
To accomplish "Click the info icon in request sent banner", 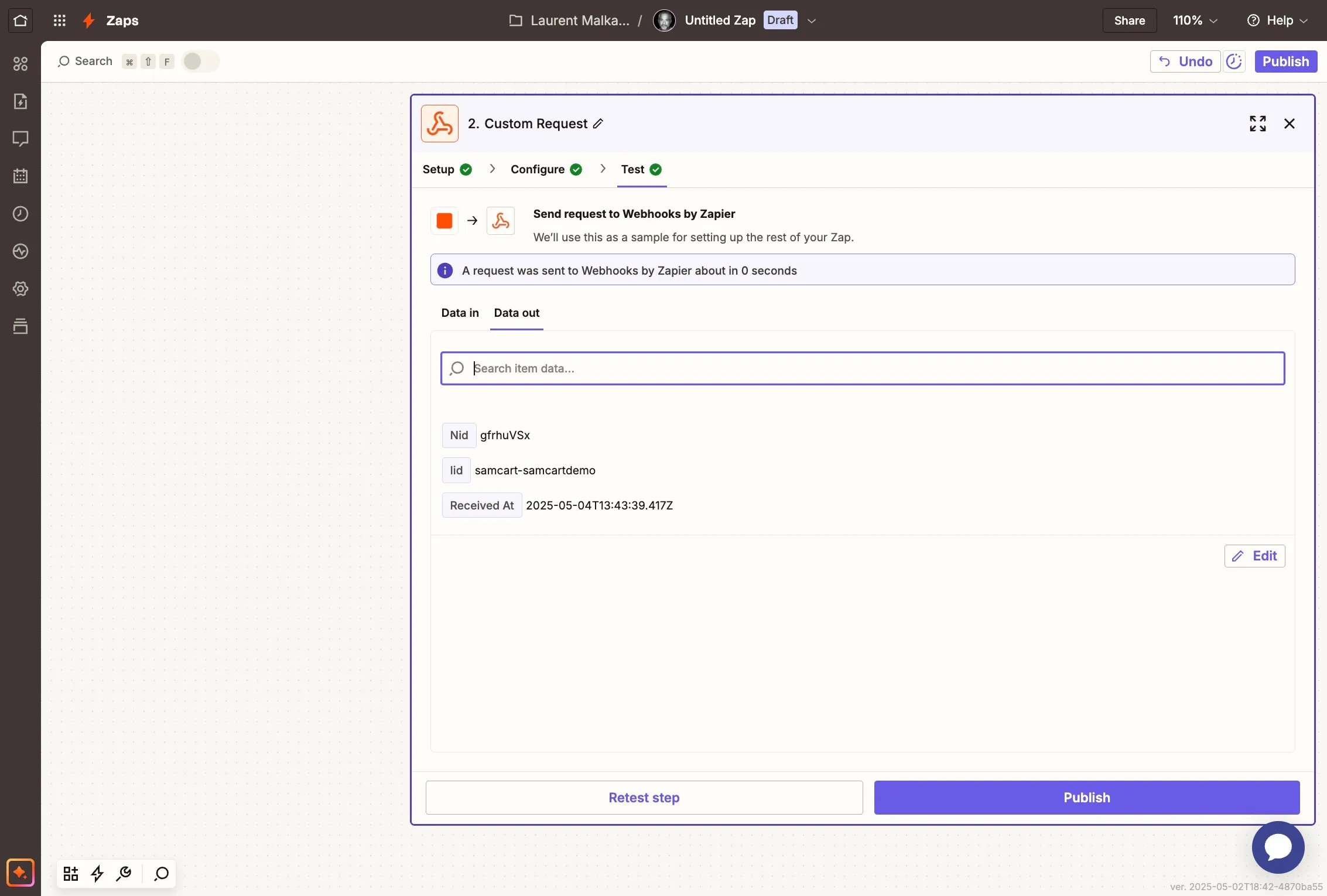I will pyautogui.click(x=445, y=271).
